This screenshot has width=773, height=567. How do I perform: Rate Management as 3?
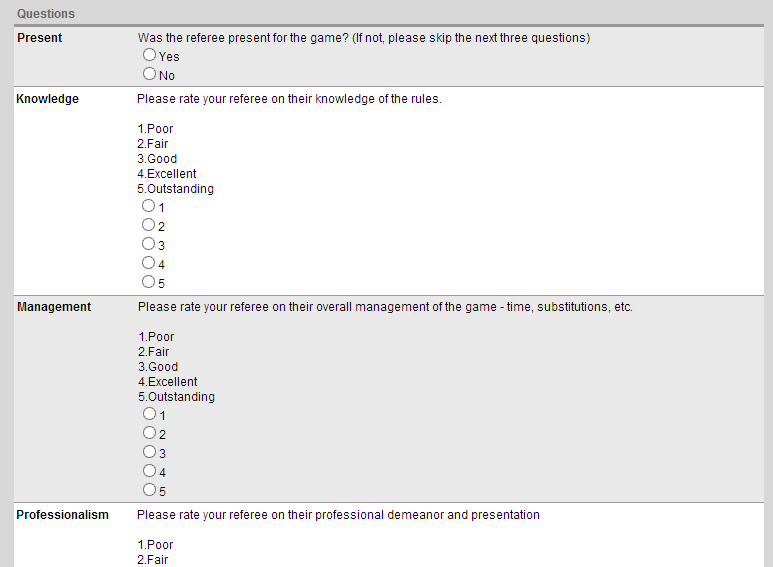(x=149, y=452)
